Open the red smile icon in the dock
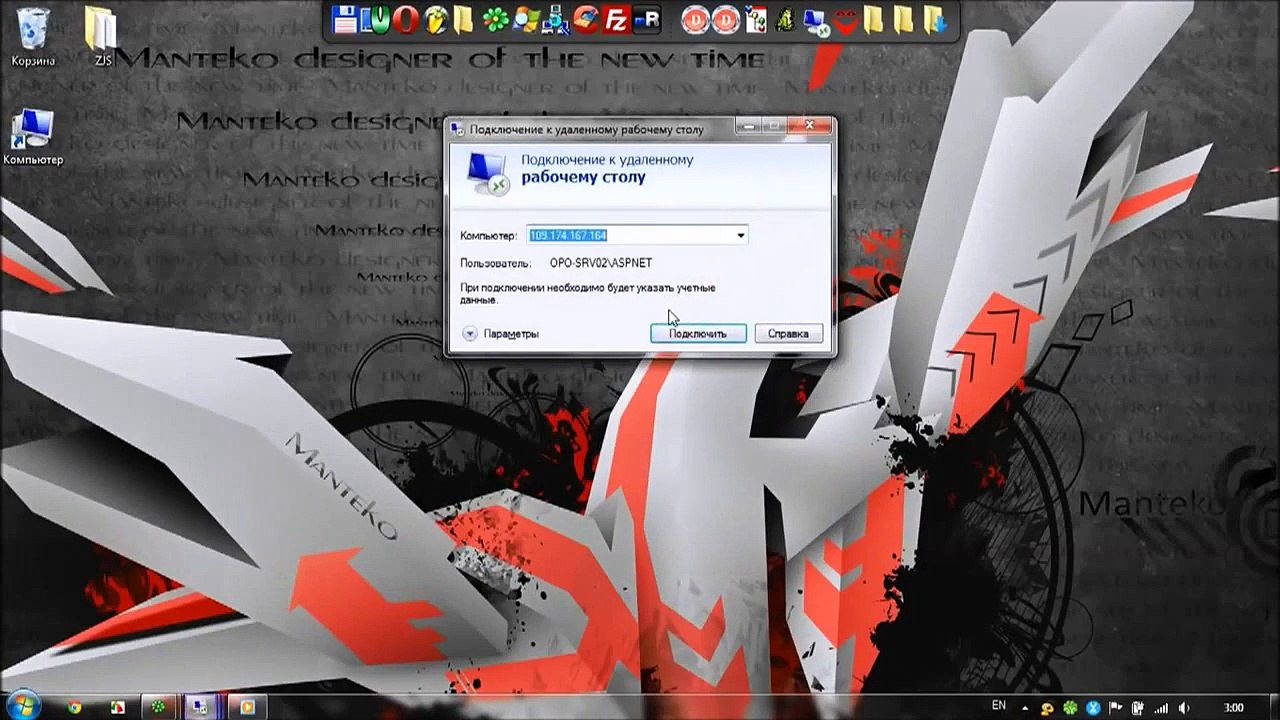This screenshot has width=1280, height=720. tap(846, 20)
